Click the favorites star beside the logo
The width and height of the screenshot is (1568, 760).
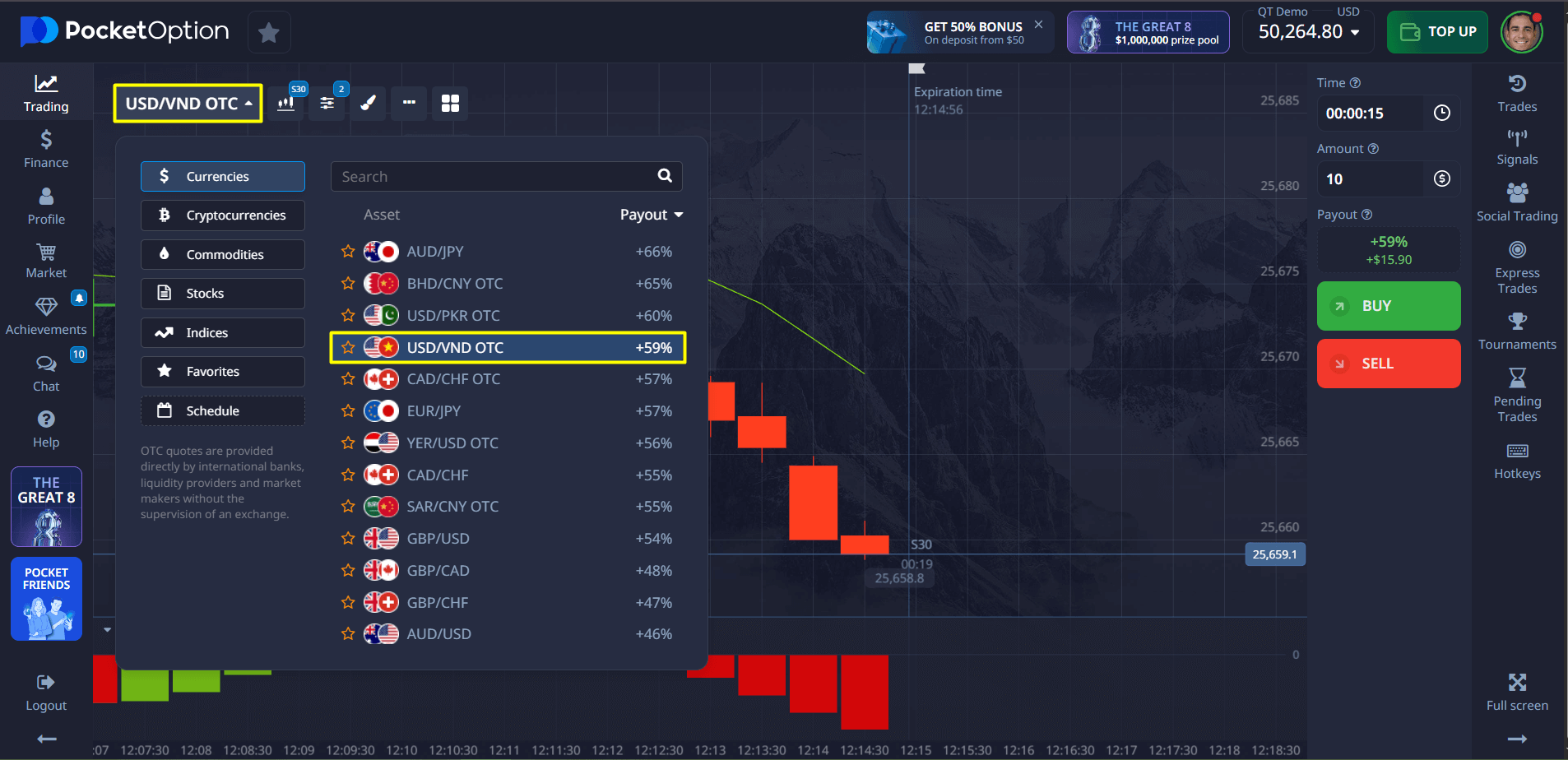269,33
